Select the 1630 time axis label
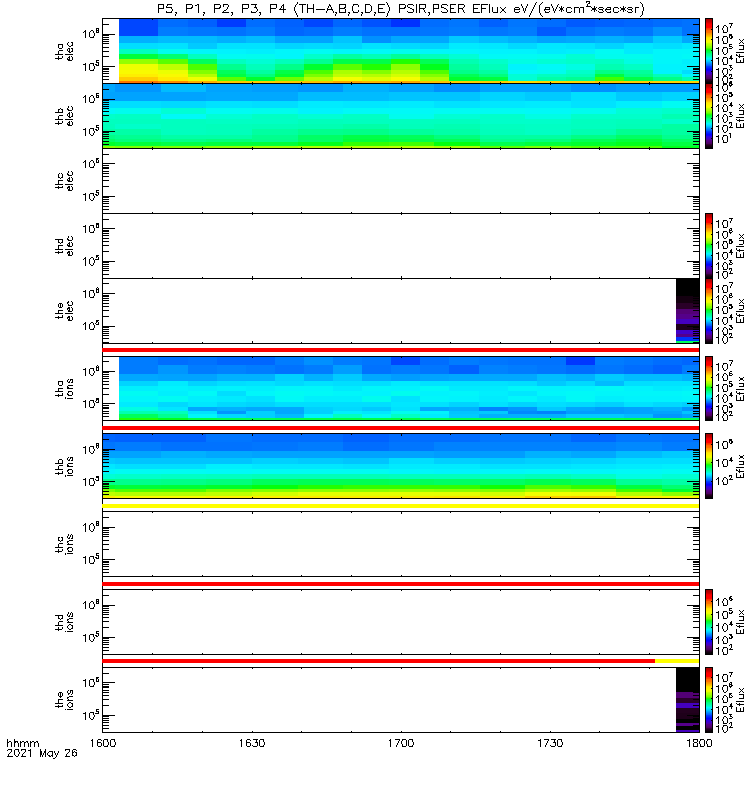Image resolution: width=750 pixels, height=800 pixels. (x=252, y=743)
